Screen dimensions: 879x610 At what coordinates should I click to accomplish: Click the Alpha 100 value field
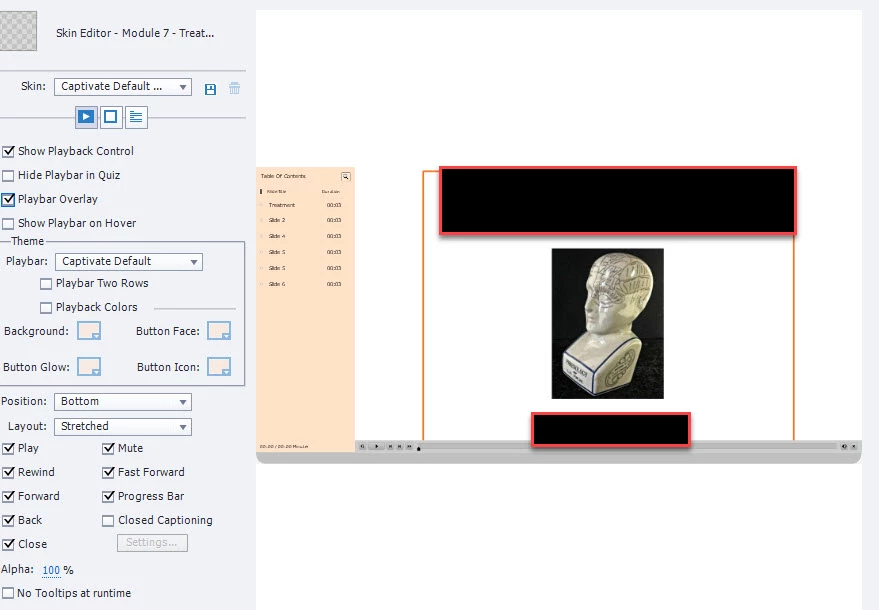point(51,570)
